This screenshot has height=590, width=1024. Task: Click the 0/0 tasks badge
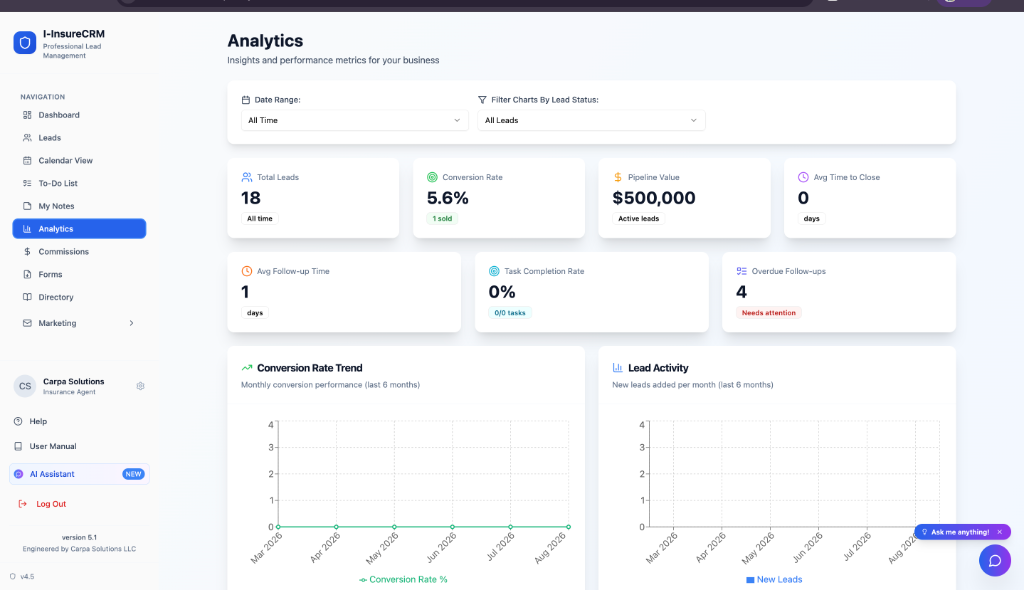click(510, 313)
